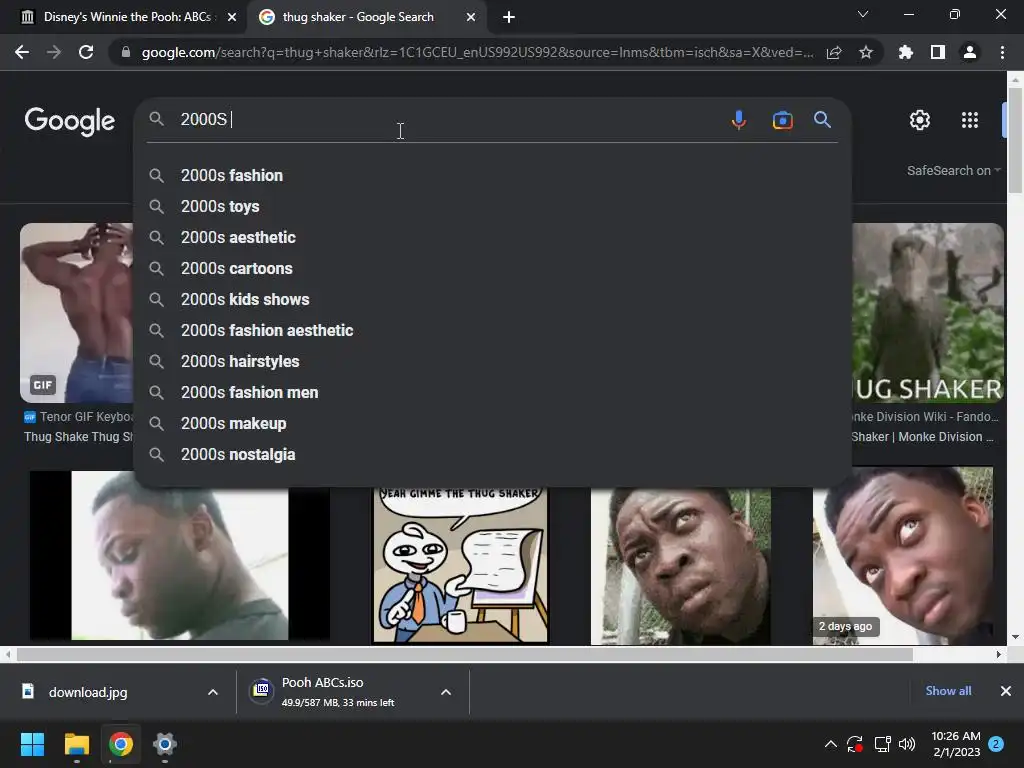1024x768 pixels.
Task: Pick 2000s fashion aesthetic suggestion
Action: 492,330
